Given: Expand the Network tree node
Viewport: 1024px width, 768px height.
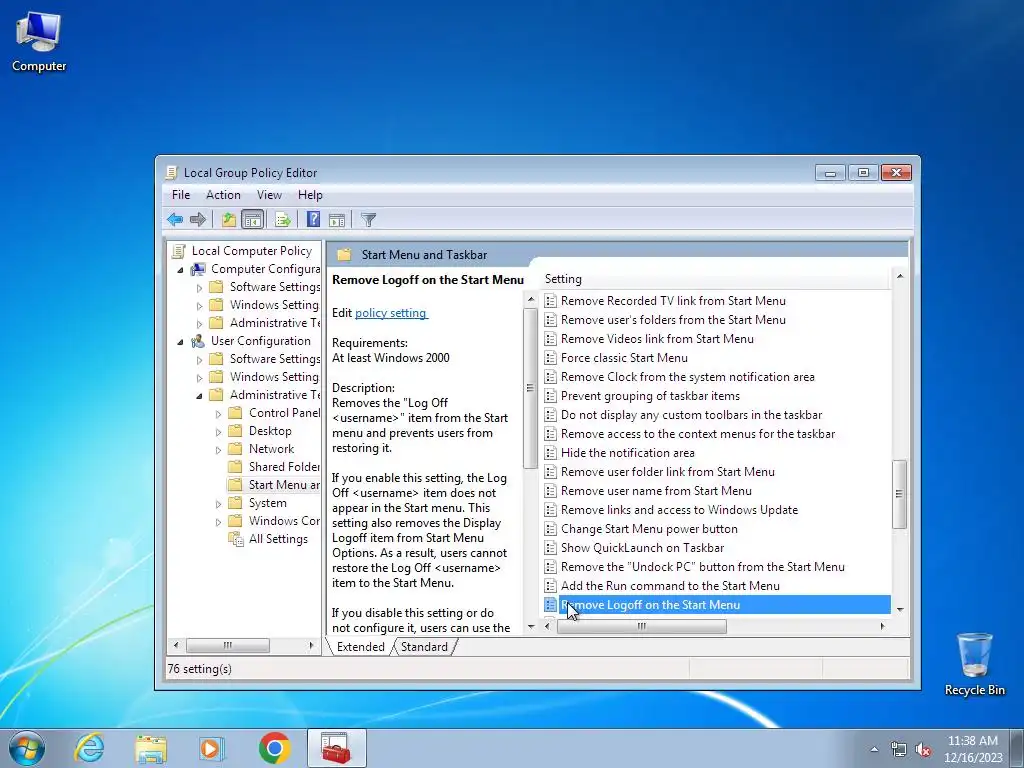Looking at the screenshot, I should click(218, 449).
